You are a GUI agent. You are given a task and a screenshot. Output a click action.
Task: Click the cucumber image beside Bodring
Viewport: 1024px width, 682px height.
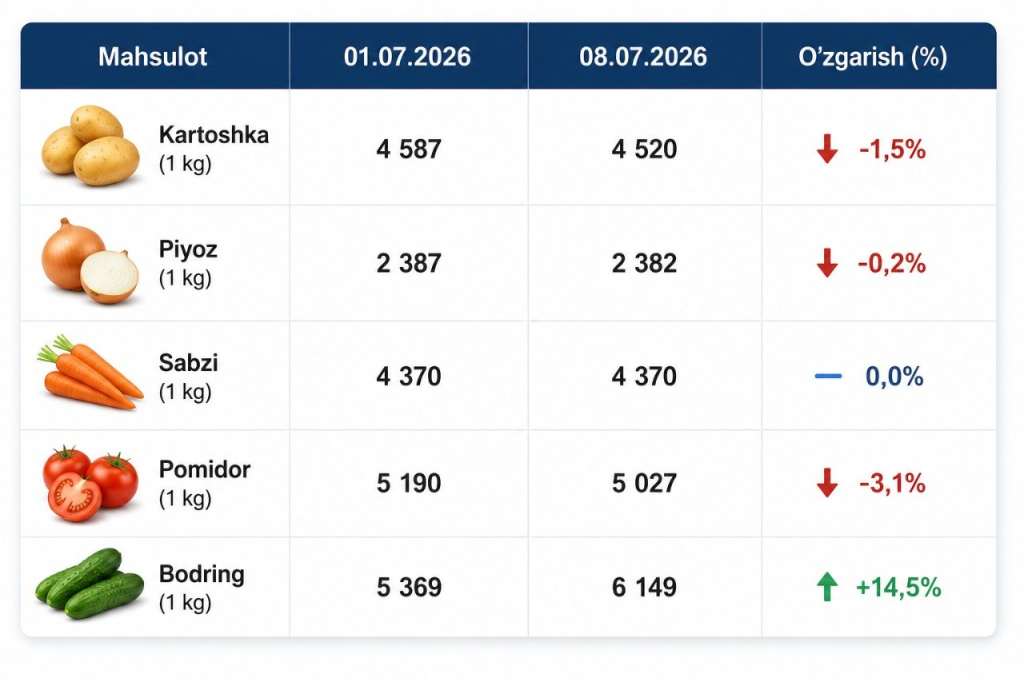[89, 583]
